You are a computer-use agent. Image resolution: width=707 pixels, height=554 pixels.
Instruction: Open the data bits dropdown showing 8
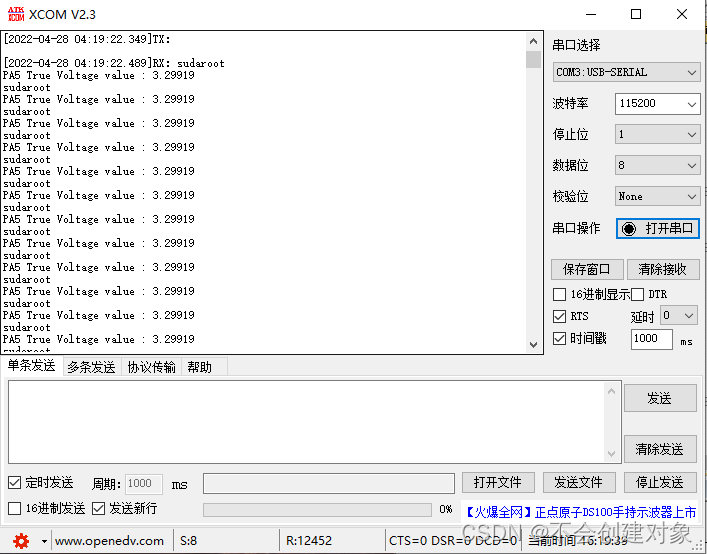pyautogui.click(x=657, y=165)
